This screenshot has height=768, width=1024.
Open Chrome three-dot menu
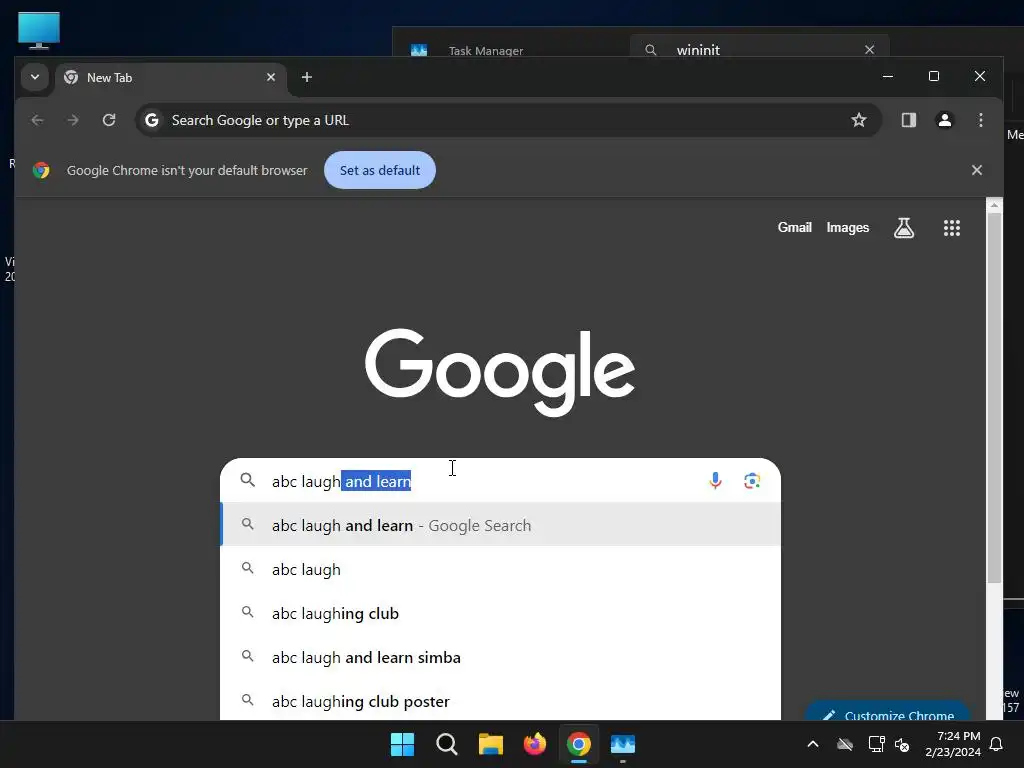(980, 120)
